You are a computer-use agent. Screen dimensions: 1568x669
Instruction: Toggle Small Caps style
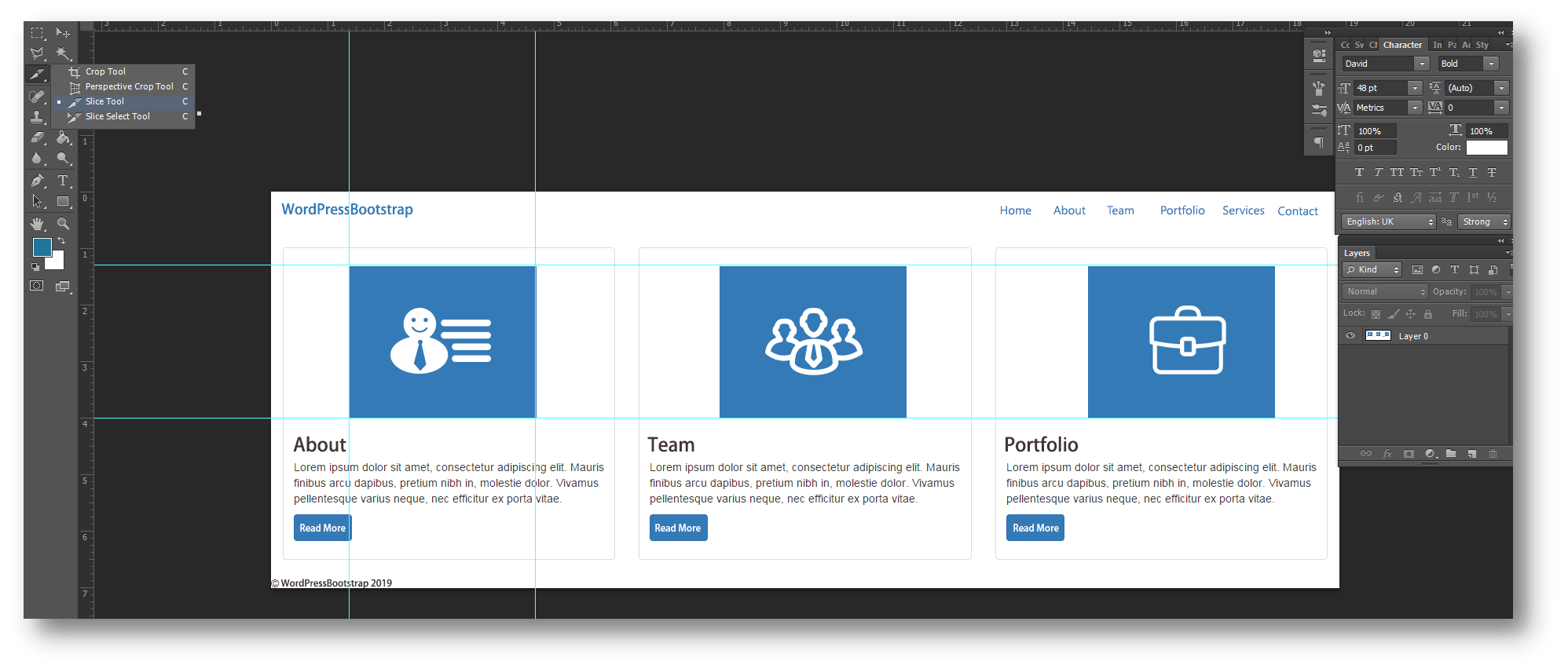[x=1416, y=172]
